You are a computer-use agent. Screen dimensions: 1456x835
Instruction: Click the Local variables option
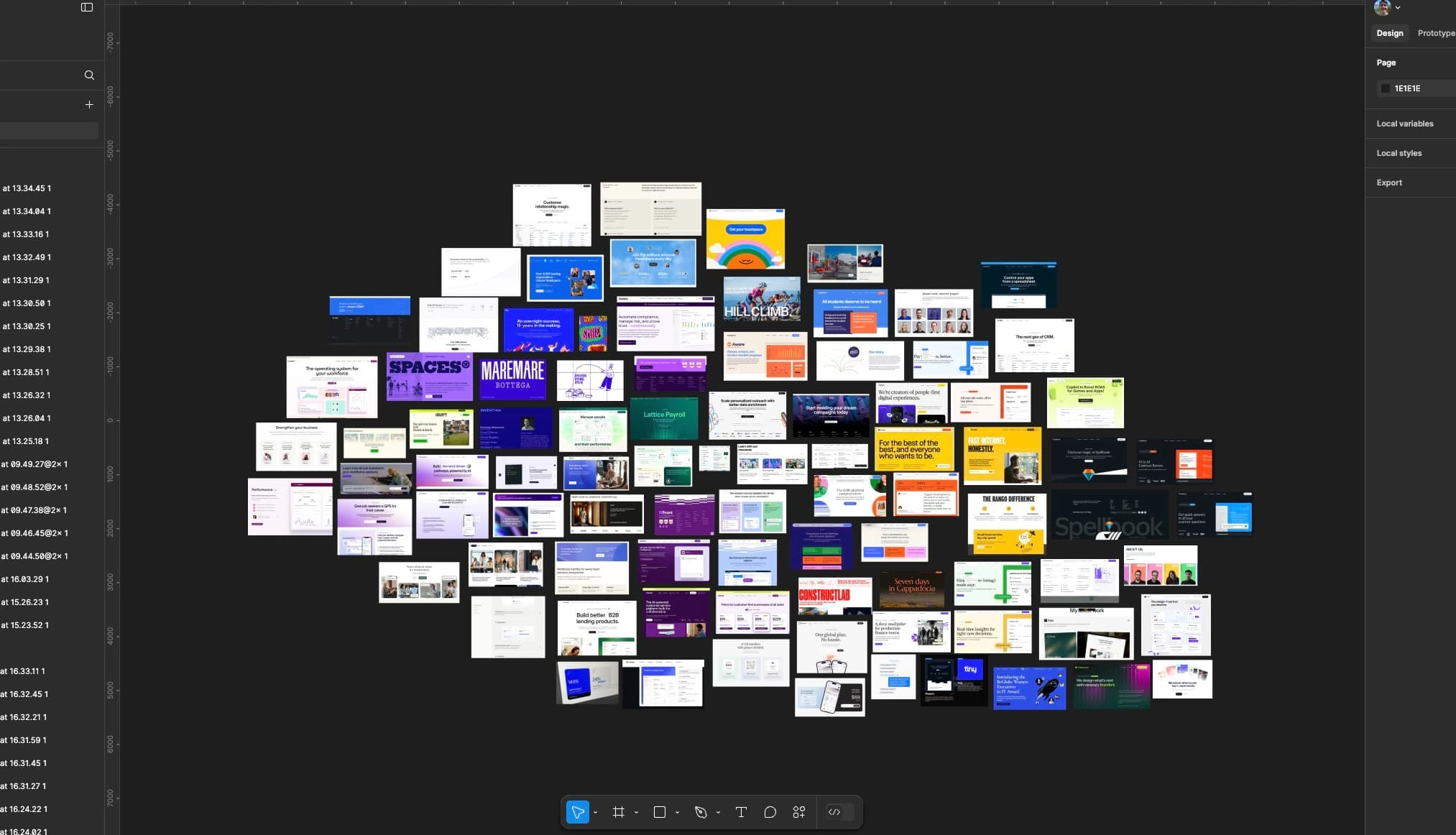click(1404, 124)
